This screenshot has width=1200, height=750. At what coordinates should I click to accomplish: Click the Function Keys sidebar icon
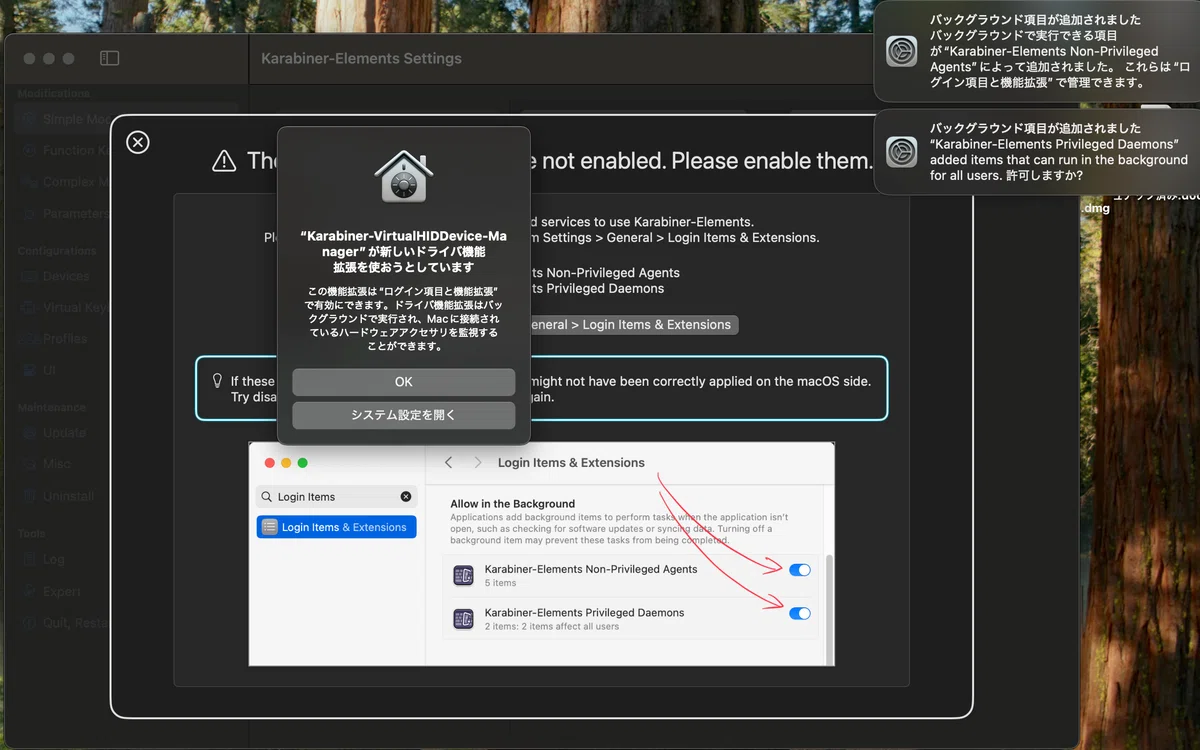[28, 151]
